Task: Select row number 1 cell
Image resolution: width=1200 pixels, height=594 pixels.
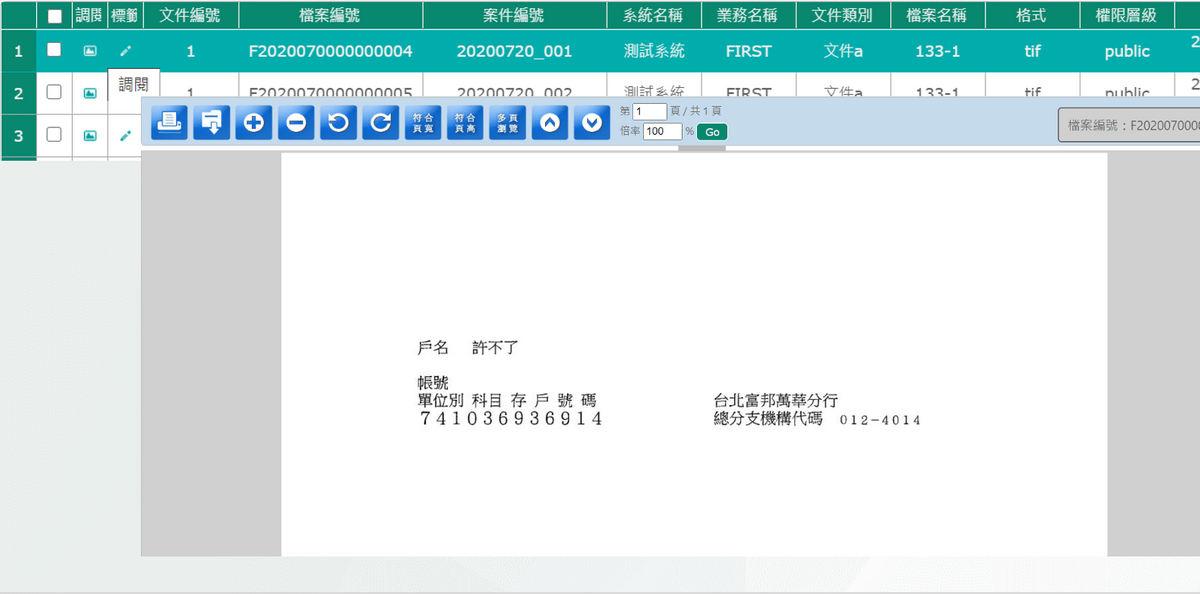Action: click(x=18, y=51)
